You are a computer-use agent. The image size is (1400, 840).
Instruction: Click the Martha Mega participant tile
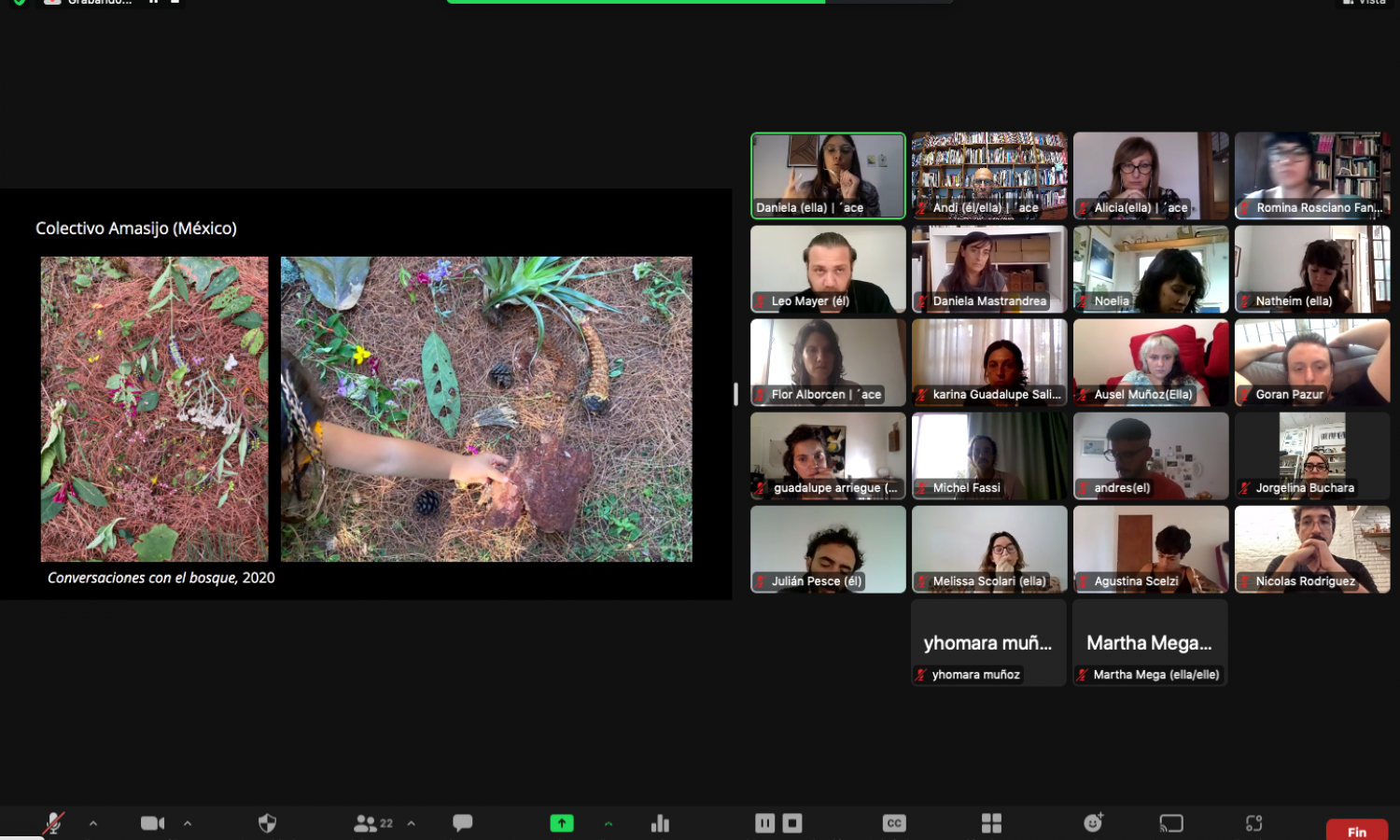[x=1150, y=643]
